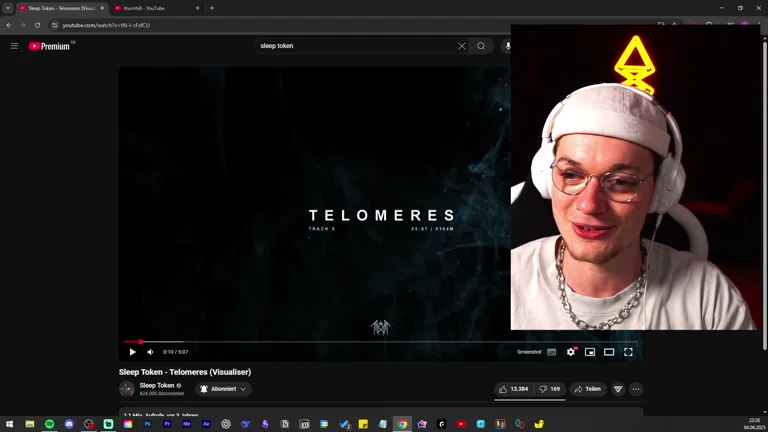Share the video via Teilen
This screenshot has width=768, height=432.
tap(588, 389)
